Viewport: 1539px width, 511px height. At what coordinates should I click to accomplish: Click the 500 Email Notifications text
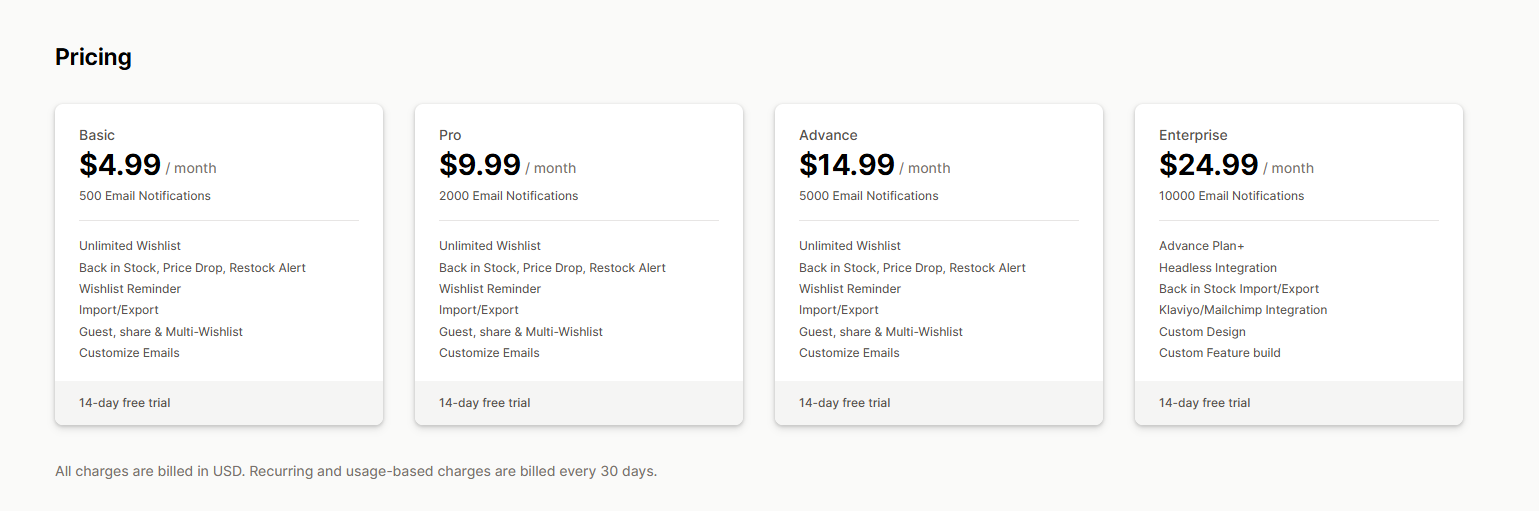pyautogui.click(x=145, y=196)
